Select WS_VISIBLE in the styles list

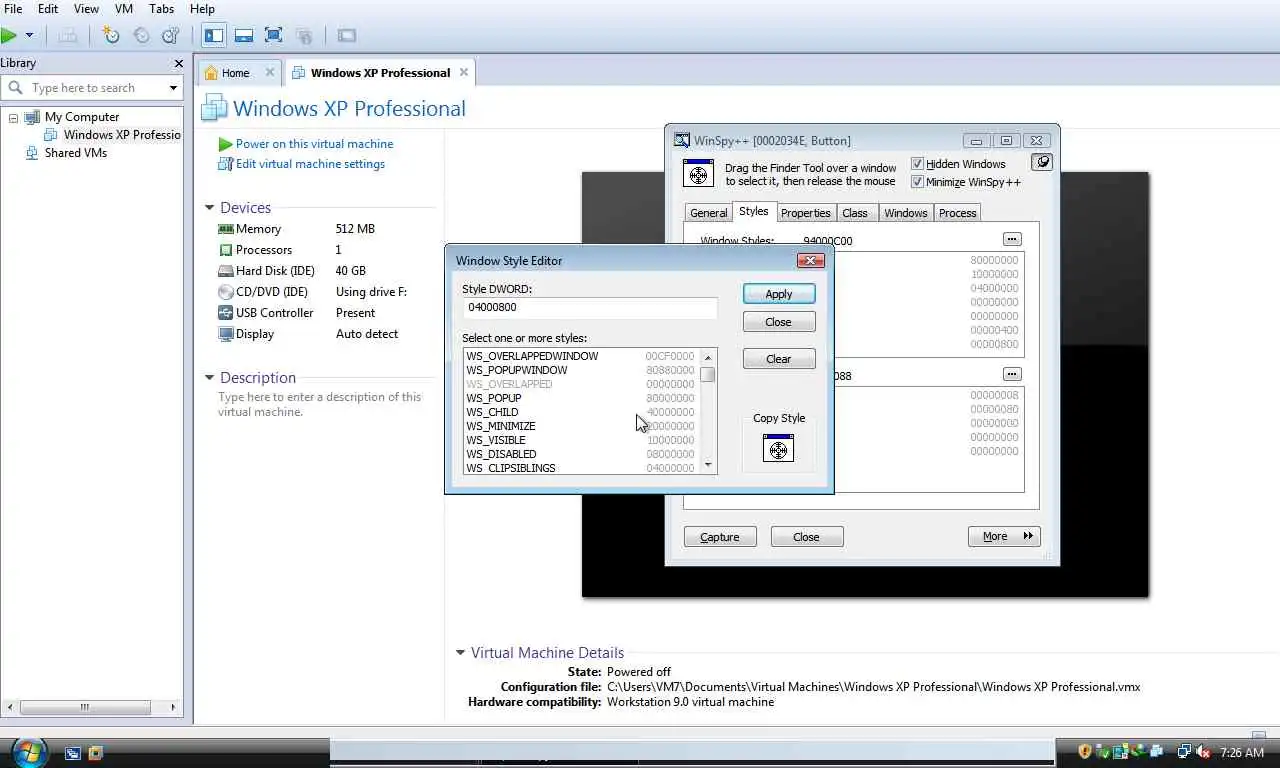click(x=581, y=440)
